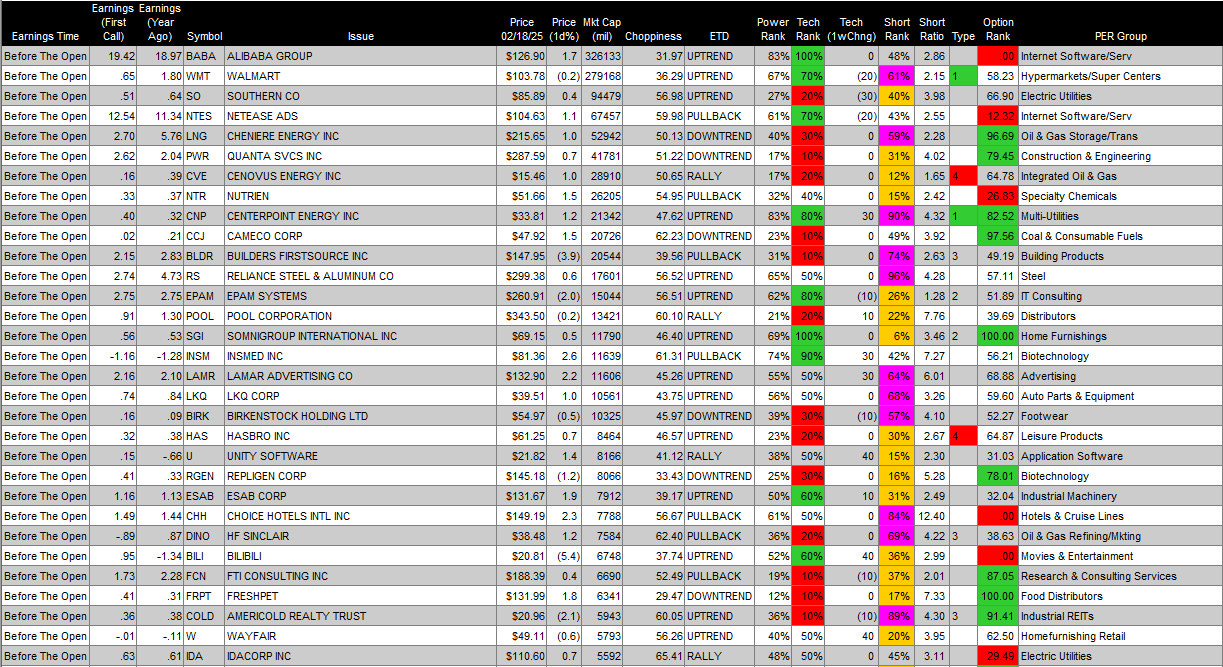
Task: Select the Industrial REITs group cell
Action: [1119, 616]
